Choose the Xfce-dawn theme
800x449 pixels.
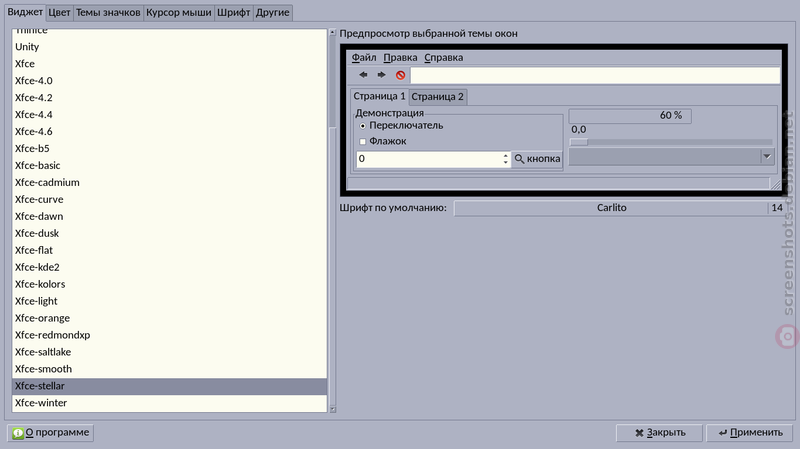click(169, 216)
